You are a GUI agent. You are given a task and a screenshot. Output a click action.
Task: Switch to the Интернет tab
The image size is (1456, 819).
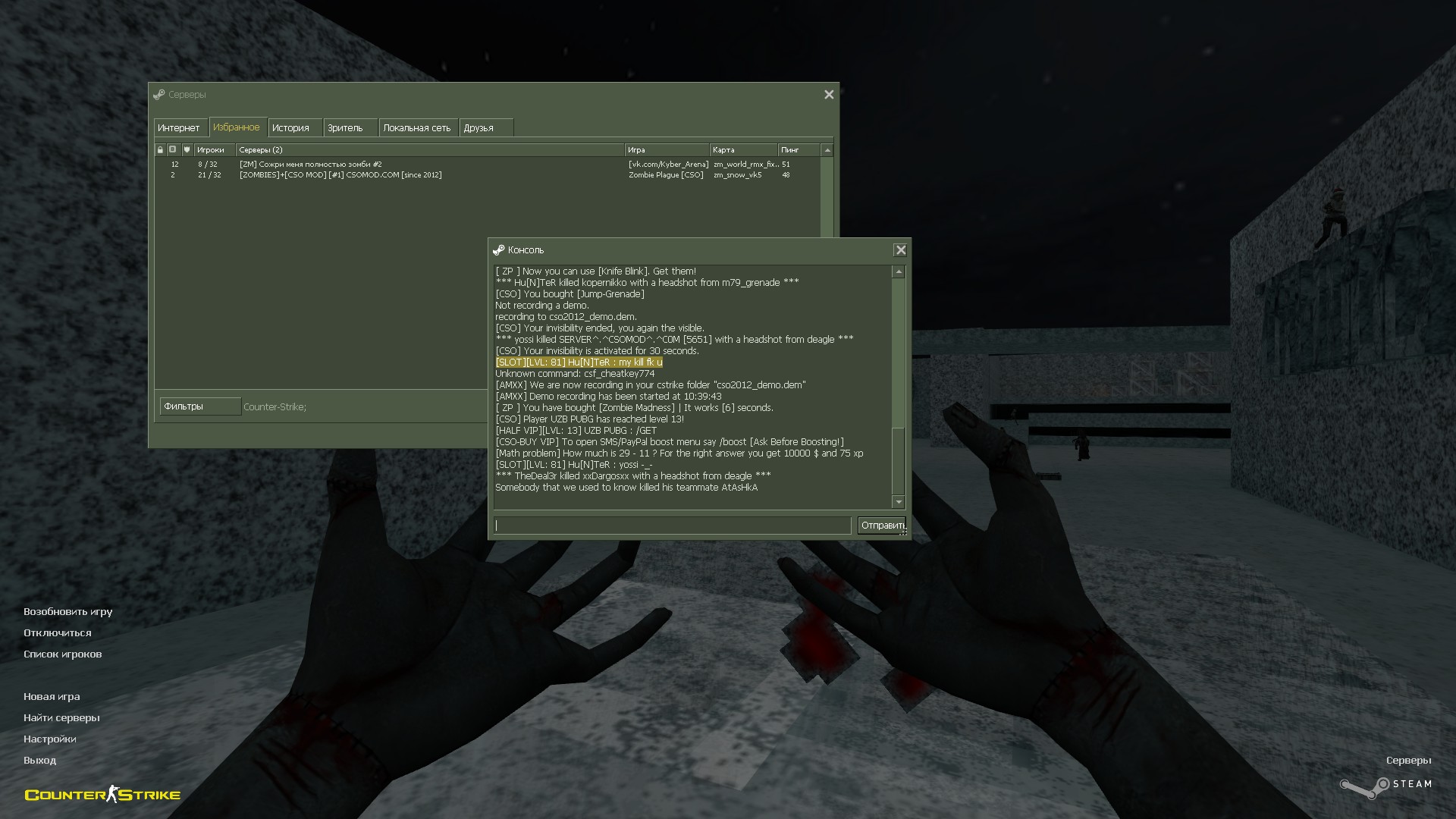click(179, 128)
